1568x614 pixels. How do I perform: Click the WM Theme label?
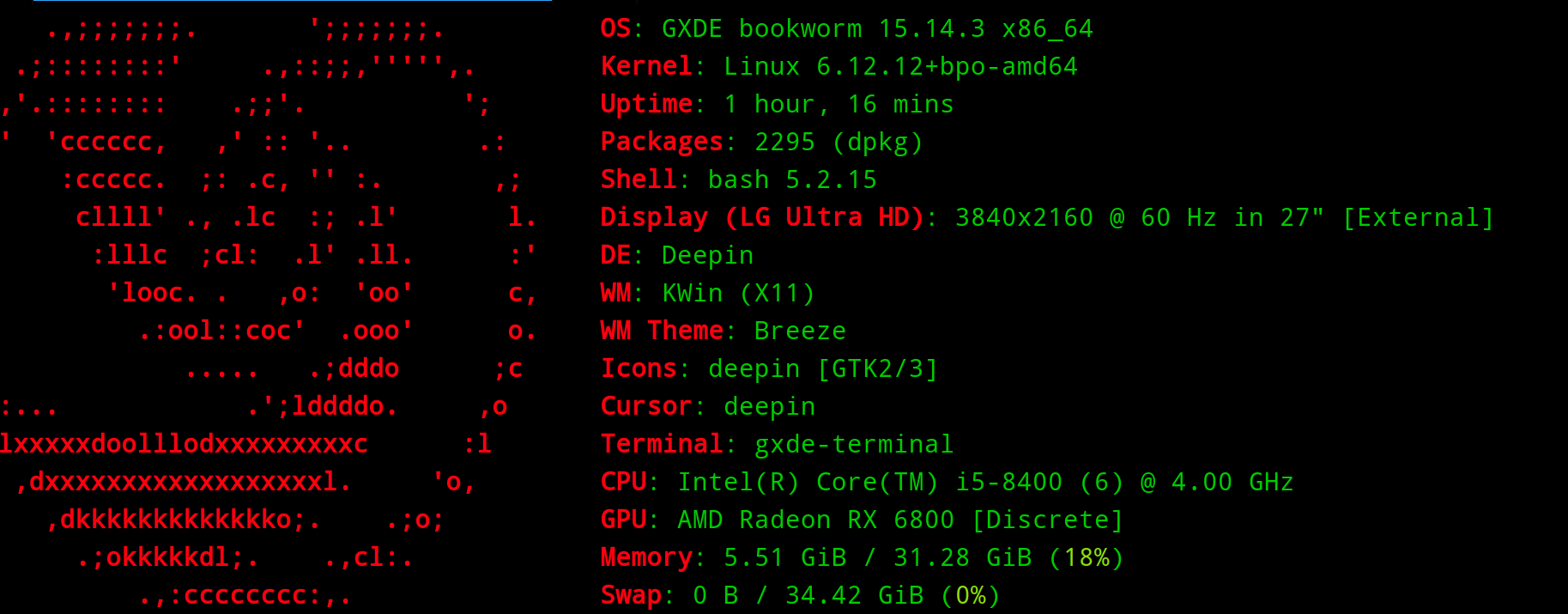pyautogui.click(x=662, y=331)
